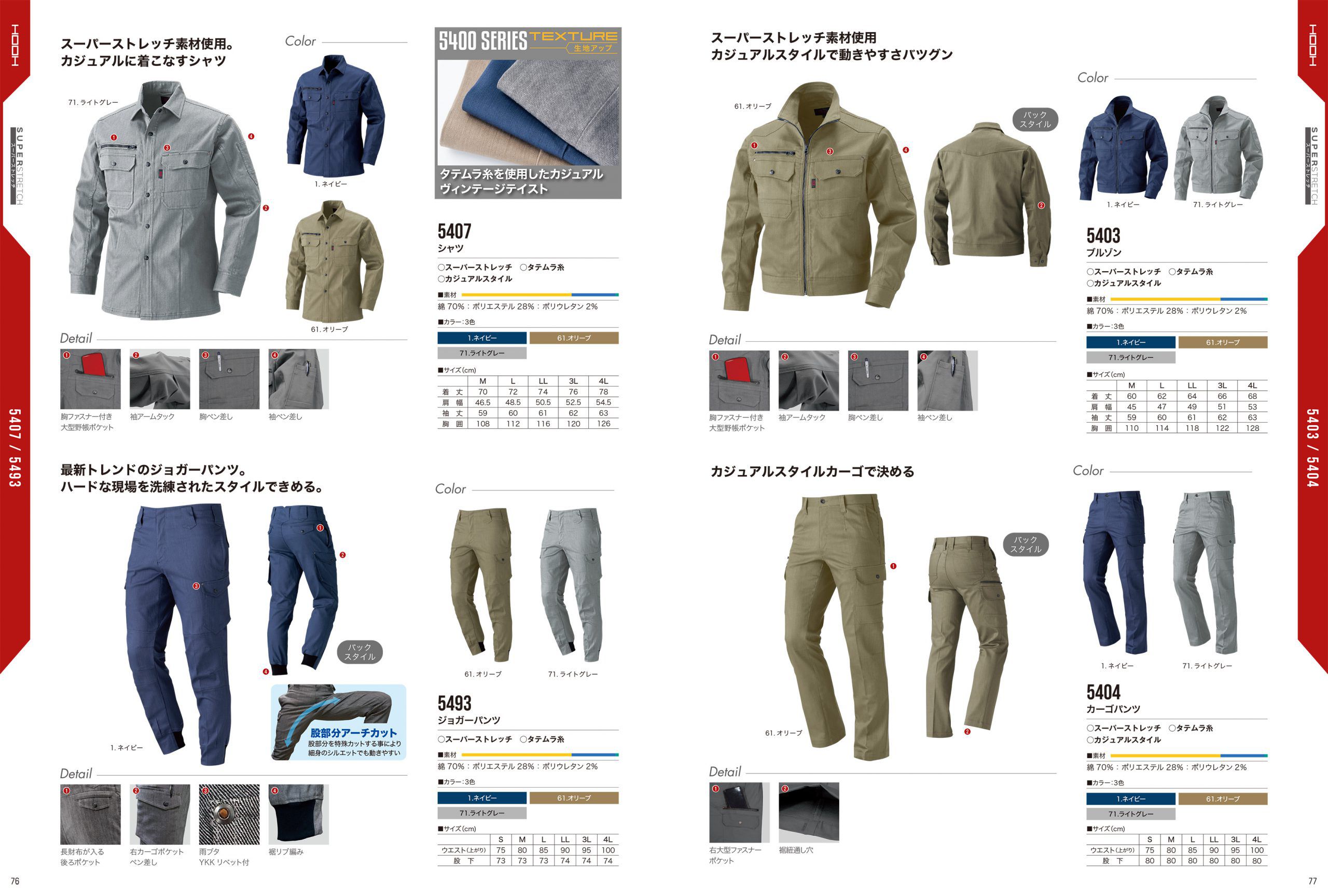Open the 胸ファスナー付き pocket detail of shirt 5407
This screenshot has height=896, width=1328.
(x=90, y=379)
